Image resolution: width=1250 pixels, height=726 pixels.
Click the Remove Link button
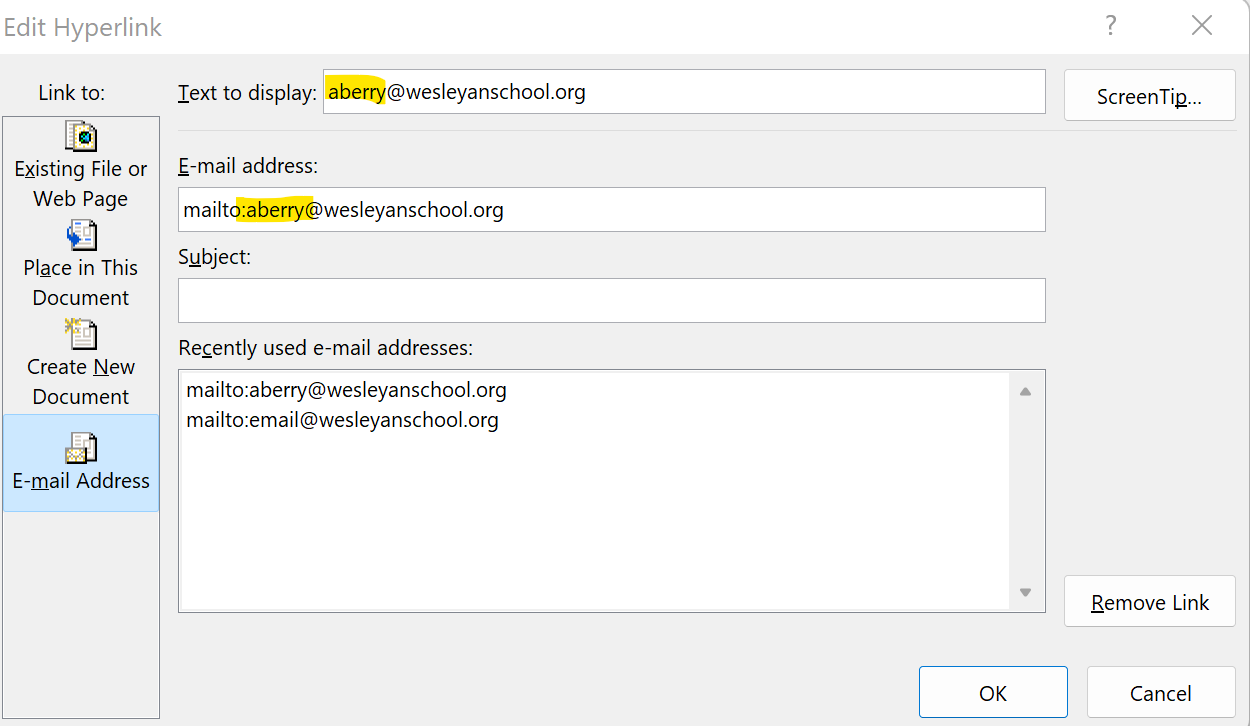point(1150,602)
